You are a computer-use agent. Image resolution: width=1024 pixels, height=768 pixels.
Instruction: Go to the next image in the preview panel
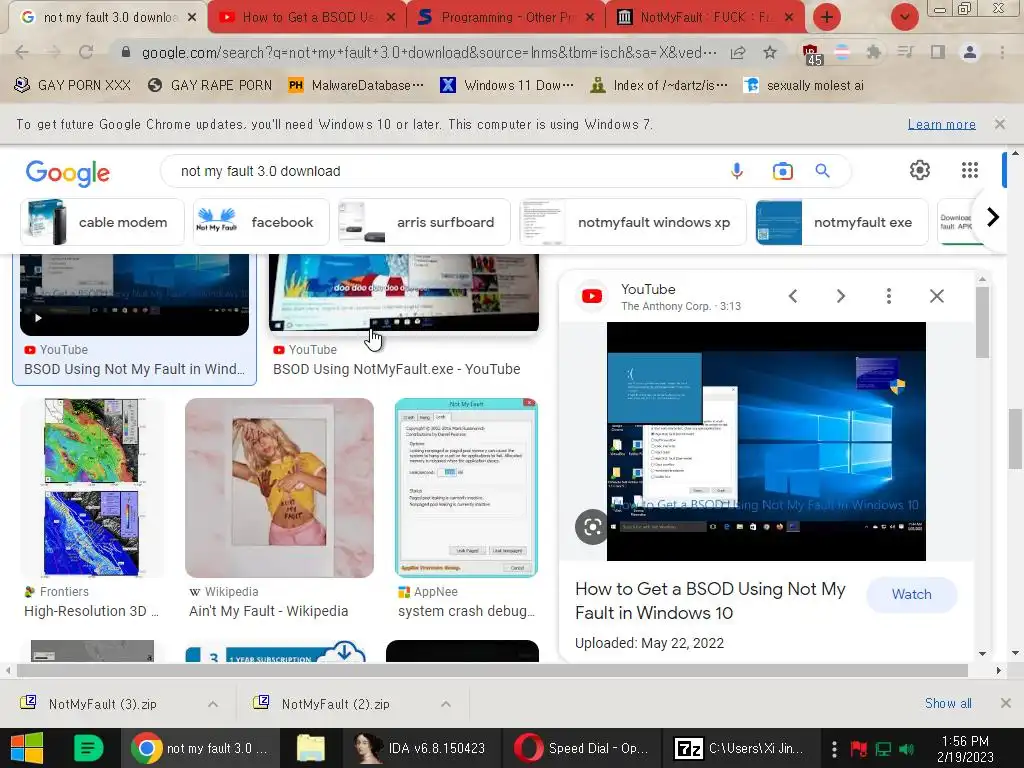pos(840,296)
